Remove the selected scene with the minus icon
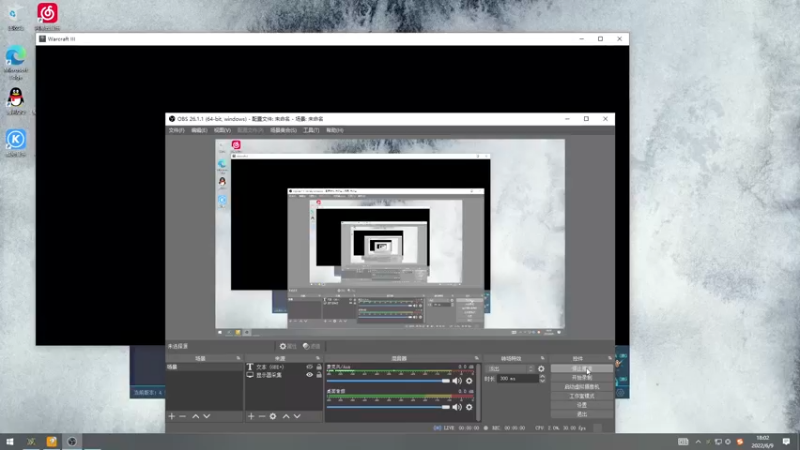The height and width of the screenshot is (450, 800). tap(183, 416)
